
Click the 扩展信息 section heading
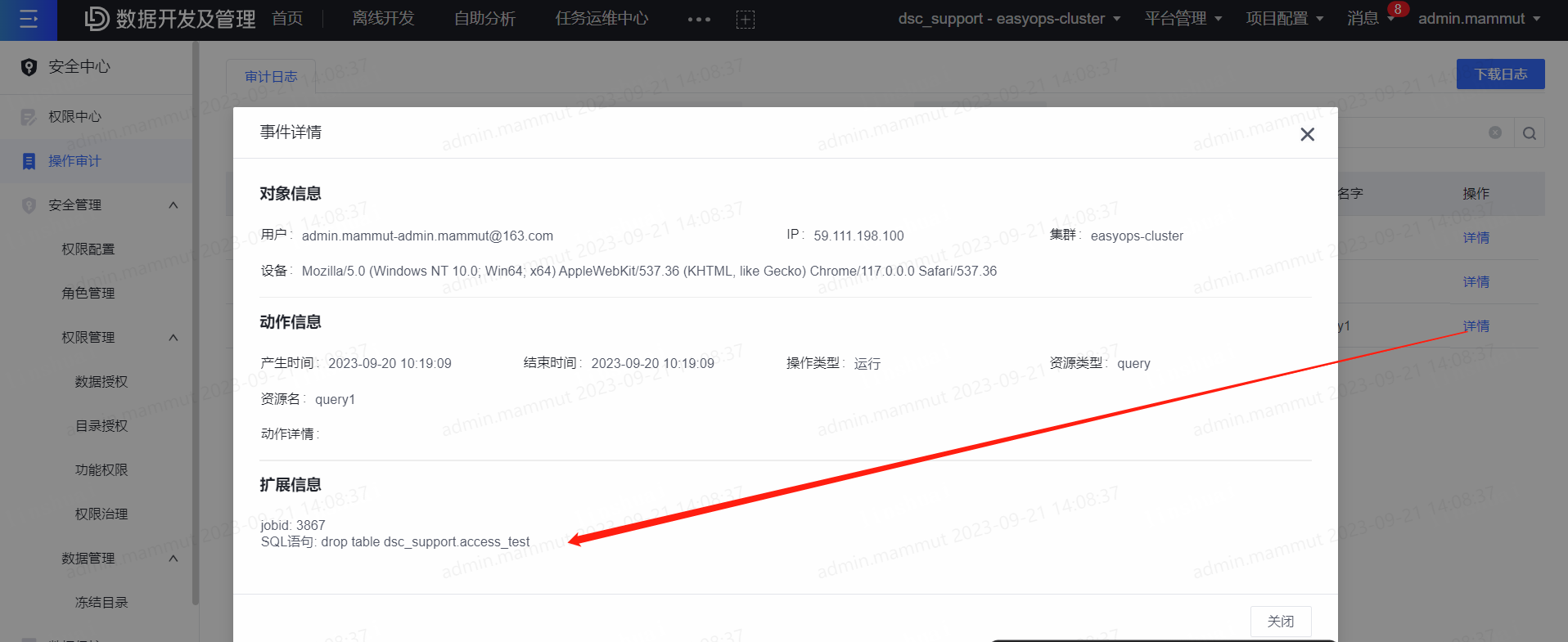pos(291,485)
